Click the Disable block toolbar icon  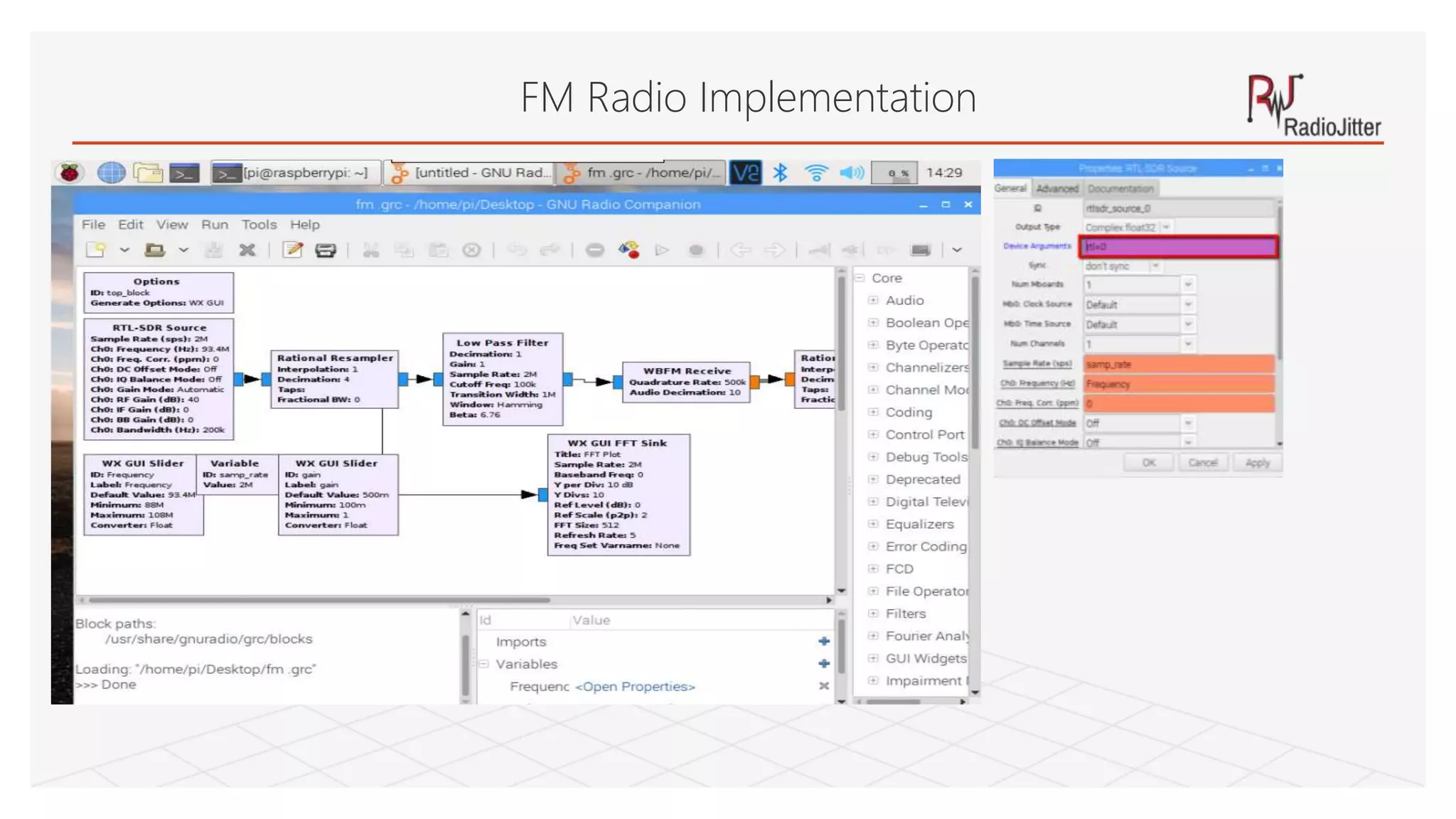click(x=852, y=250)
